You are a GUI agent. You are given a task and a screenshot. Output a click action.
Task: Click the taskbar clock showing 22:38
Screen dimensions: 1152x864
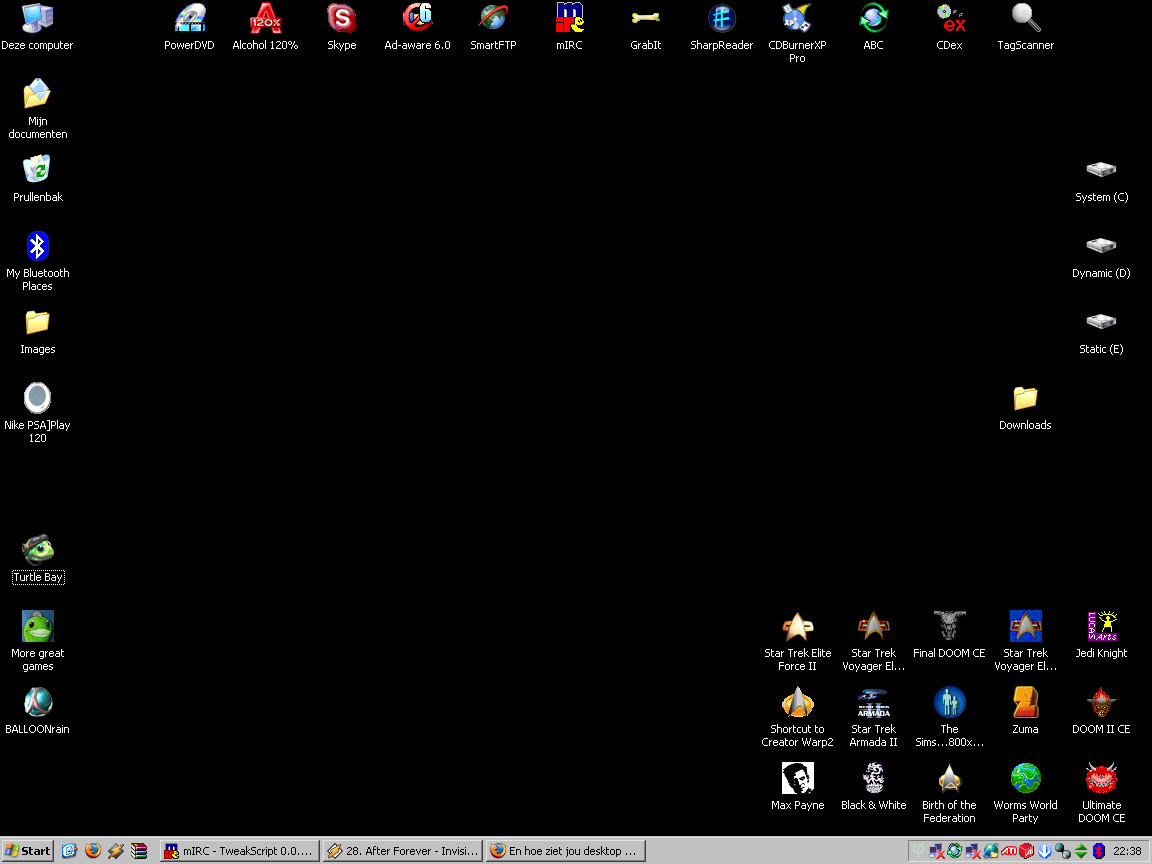tap(1127, 851)
